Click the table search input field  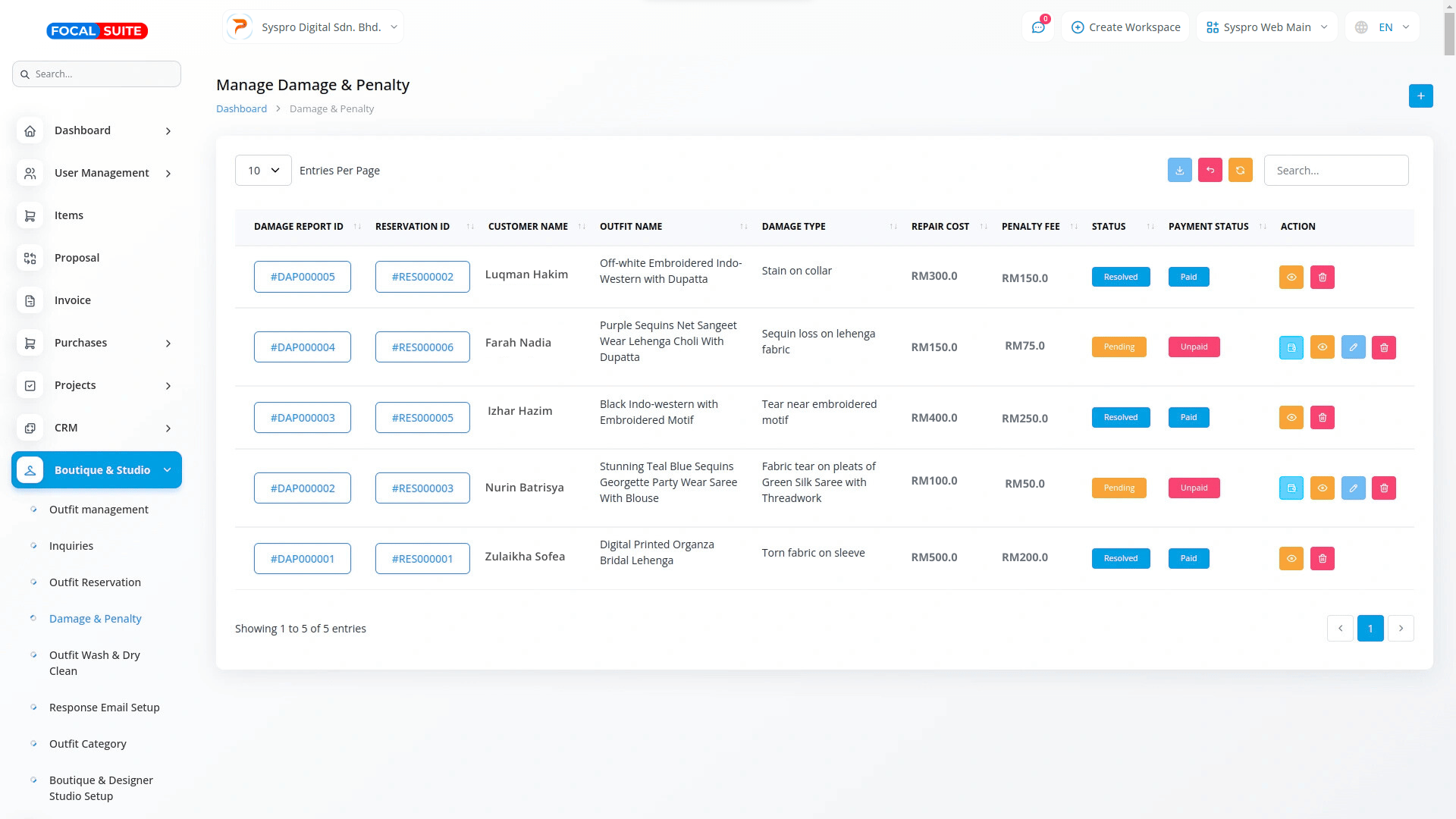point(1335,171)
